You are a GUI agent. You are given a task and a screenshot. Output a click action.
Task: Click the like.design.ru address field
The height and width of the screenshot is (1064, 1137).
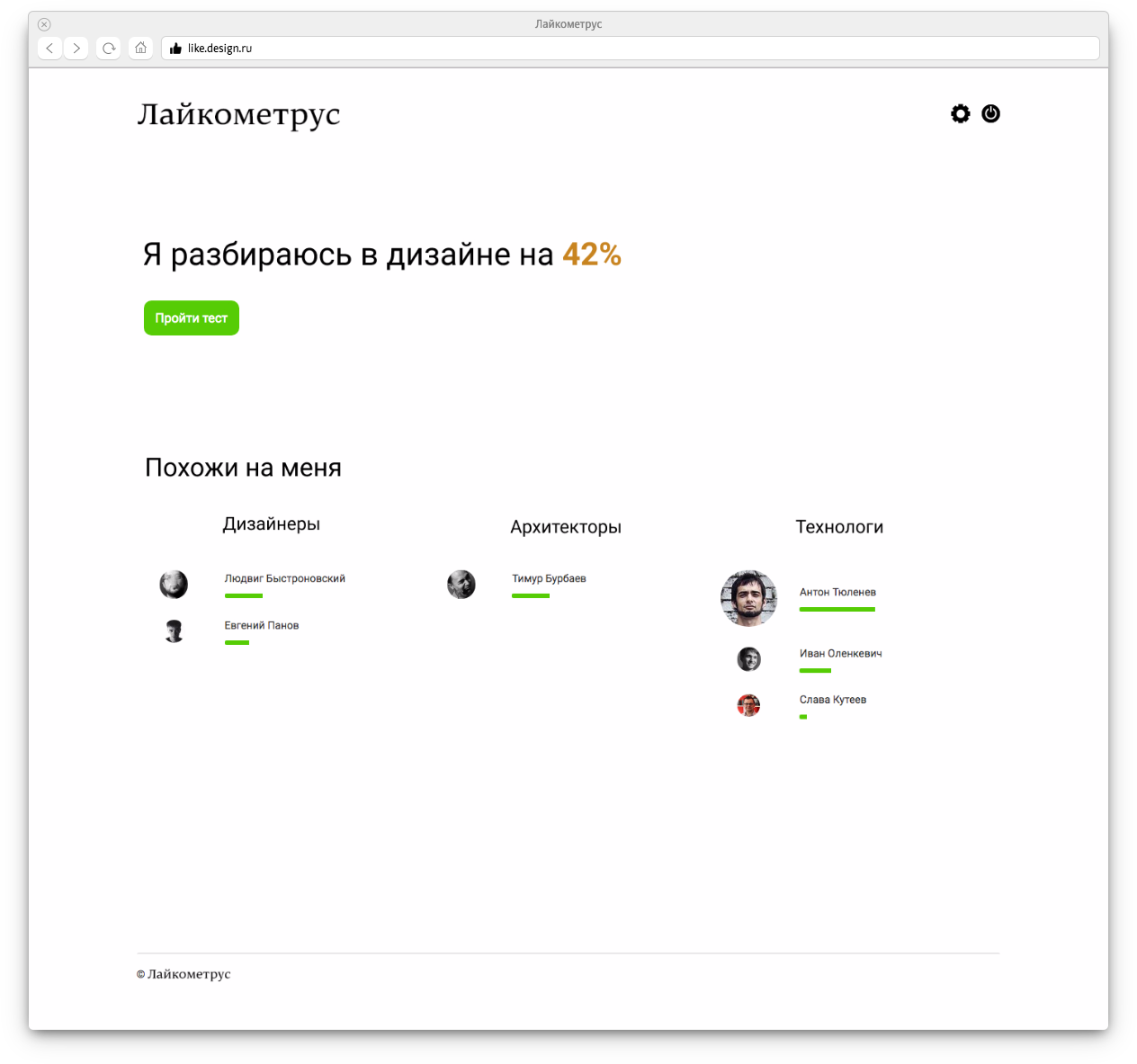pyautogui.click(x=630, y=49)
